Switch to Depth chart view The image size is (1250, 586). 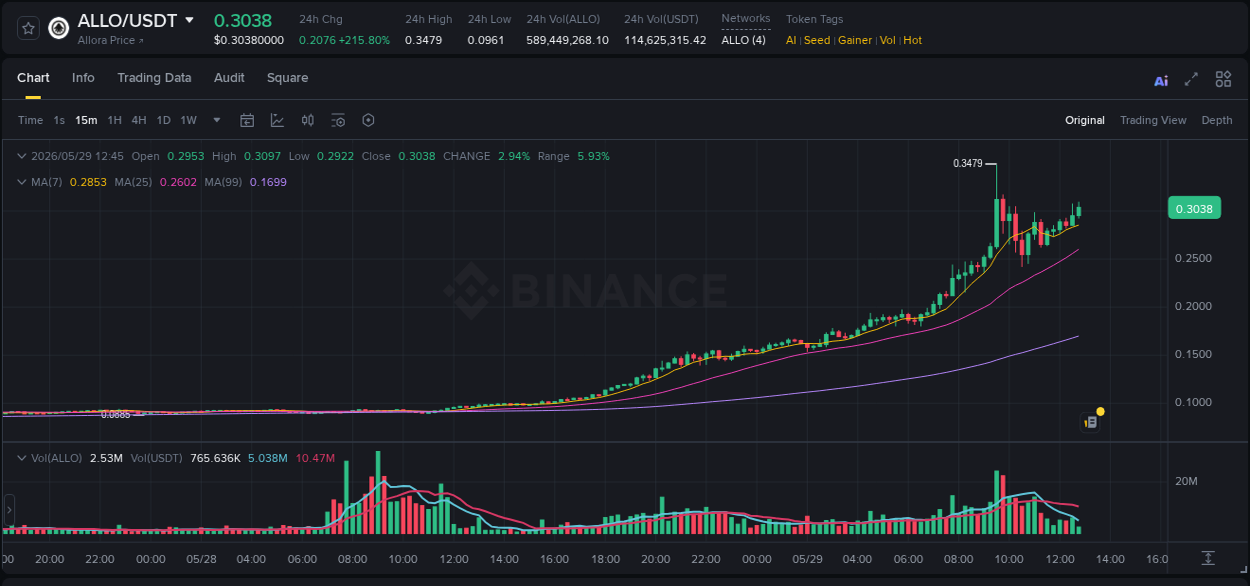1217,120
